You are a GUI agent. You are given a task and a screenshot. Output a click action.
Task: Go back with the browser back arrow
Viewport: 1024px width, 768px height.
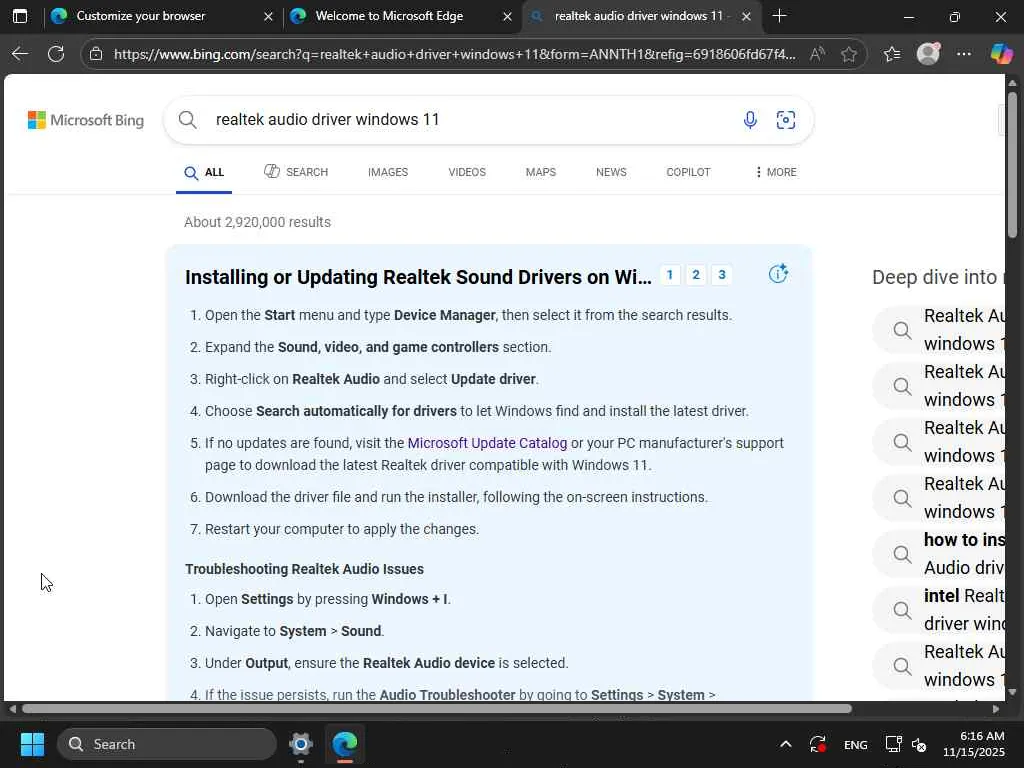coord(20,54)
